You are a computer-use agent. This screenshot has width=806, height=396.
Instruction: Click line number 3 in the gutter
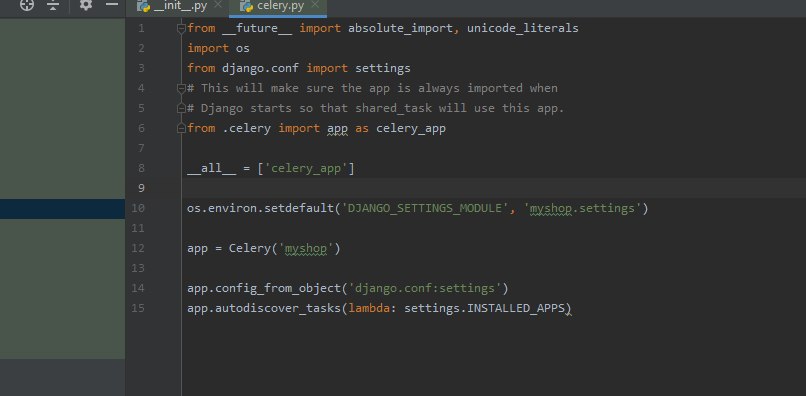point(141,68)
